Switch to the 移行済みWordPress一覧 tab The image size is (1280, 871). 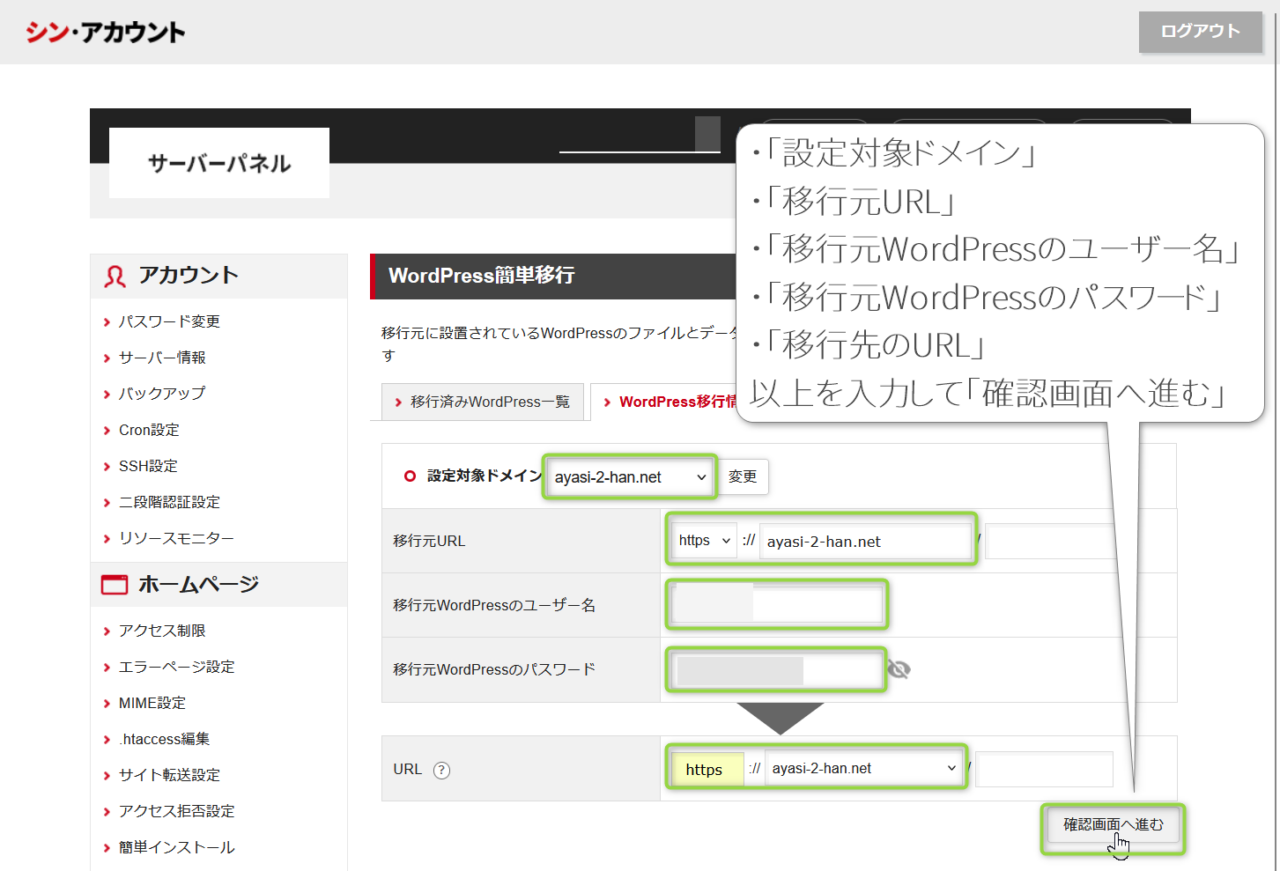tap(483, 402)
